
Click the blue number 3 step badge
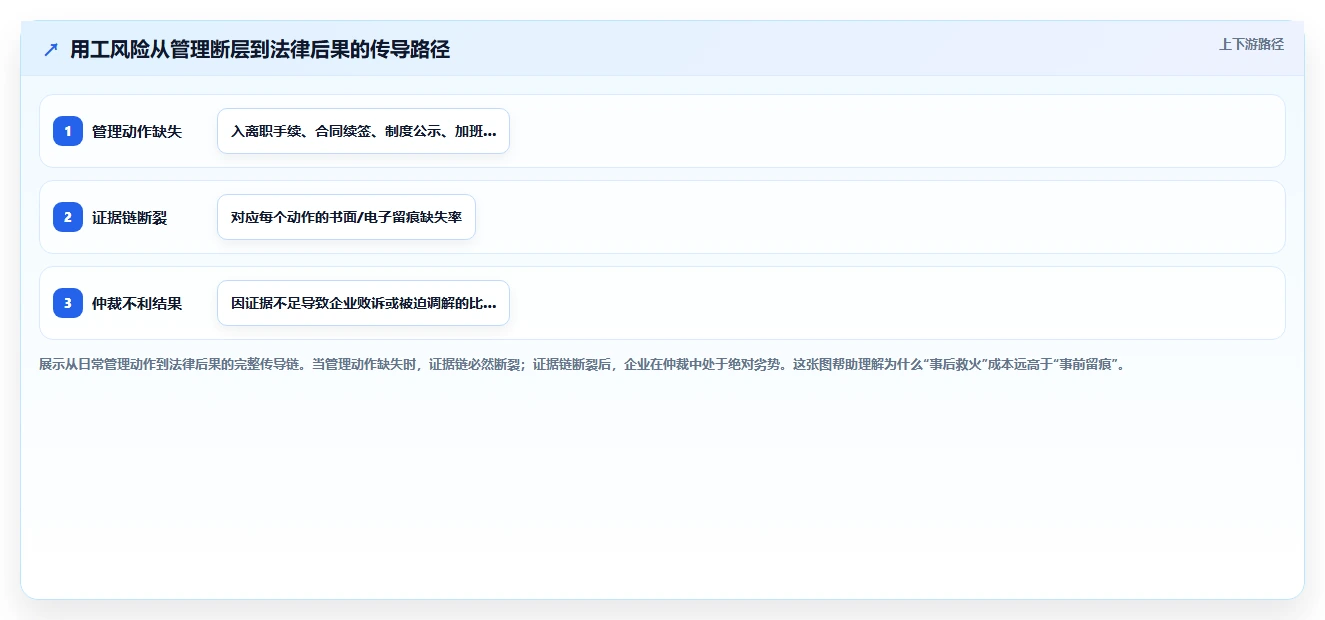(68, 303)
